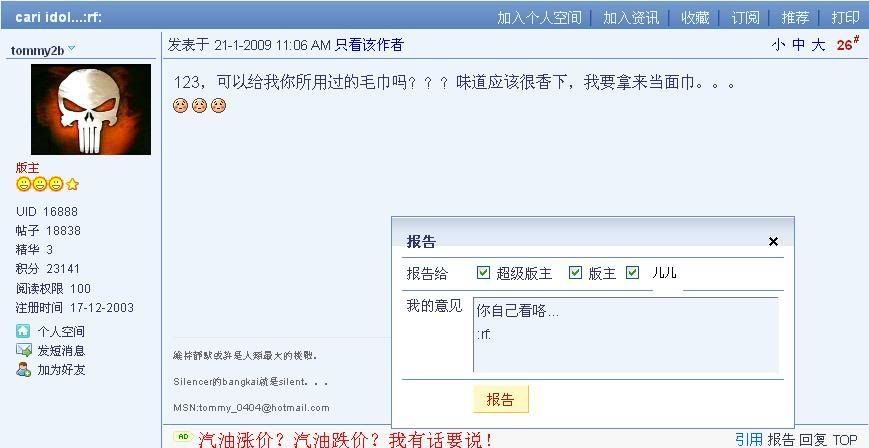
Task: Close the 报告 dialog with X
Action: pyautogui.click(x=774, y=241)
